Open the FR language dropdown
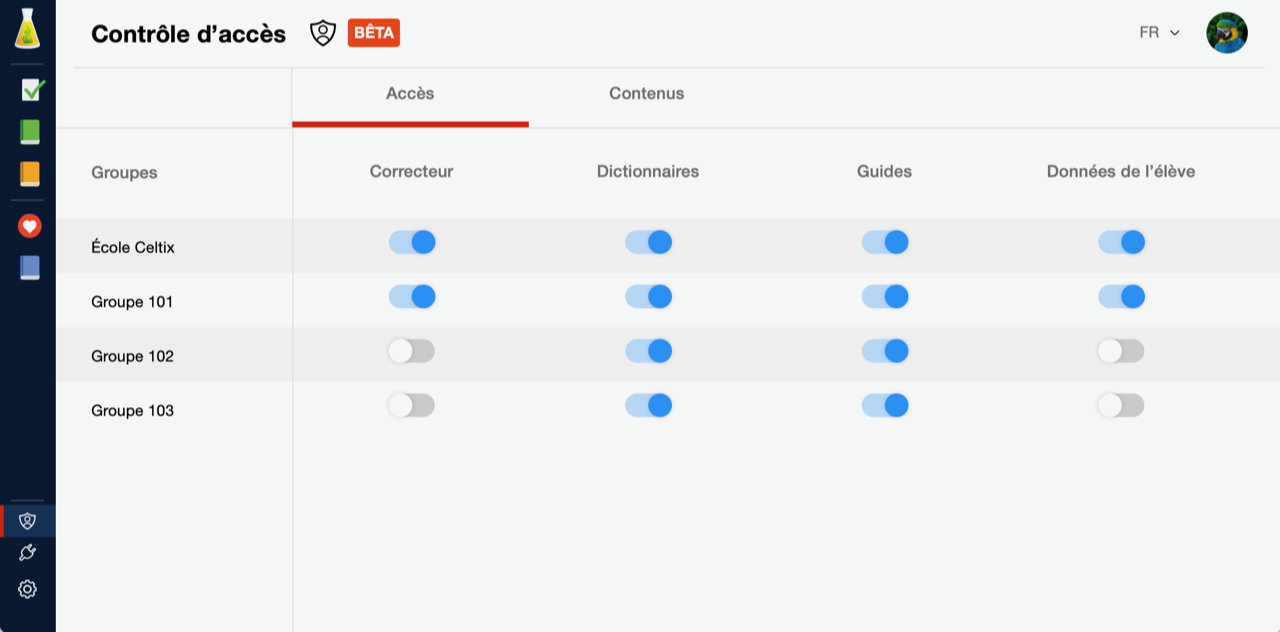 (x=1160, y=33)
